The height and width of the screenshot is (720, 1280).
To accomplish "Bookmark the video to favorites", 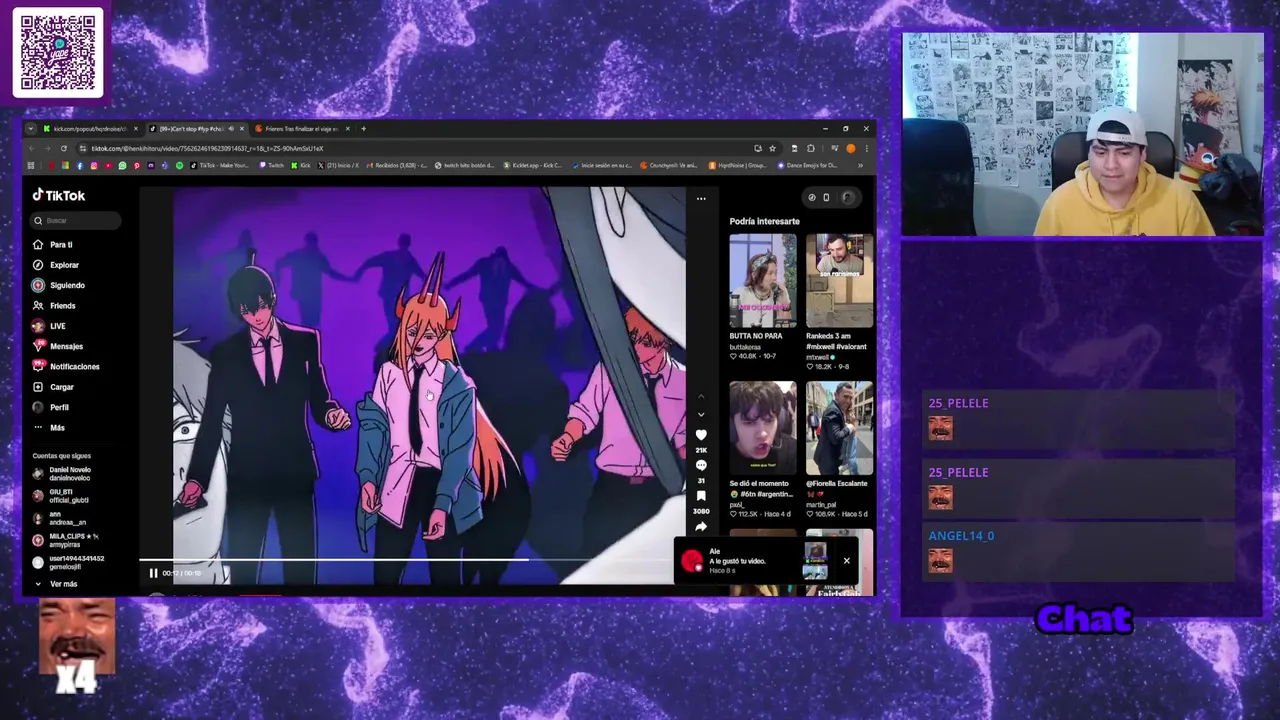I will coord(701,496).
